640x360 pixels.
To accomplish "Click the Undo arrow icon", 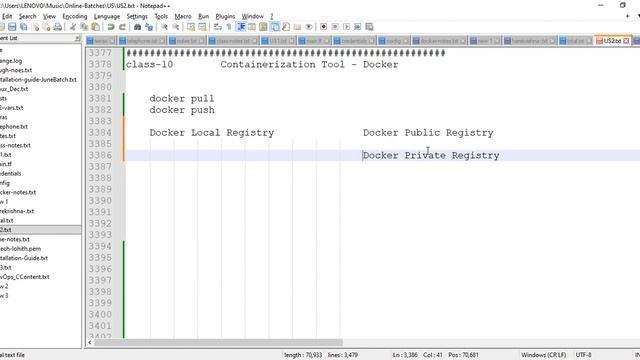I will pyautogui.click(x=111, y=27).
